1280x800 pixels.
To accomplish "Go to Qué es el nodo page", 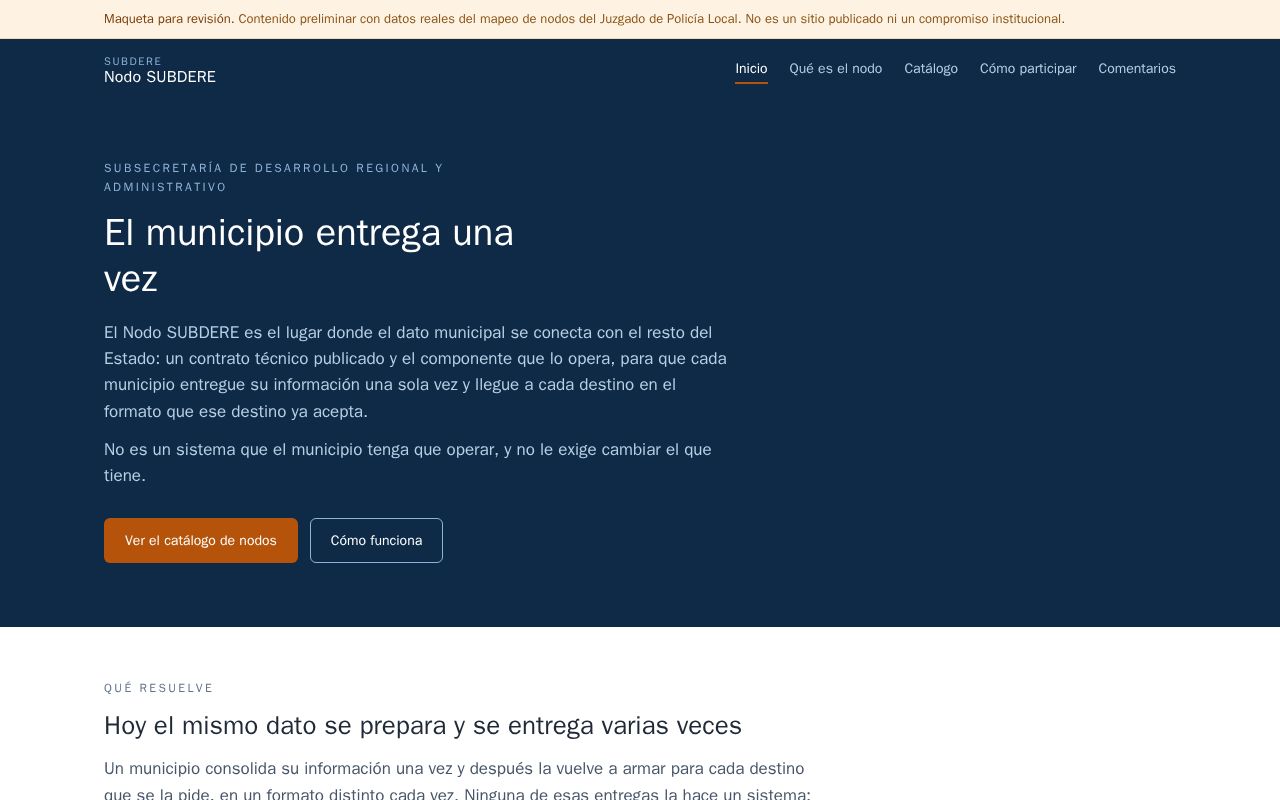I will (x=835, y=69).
